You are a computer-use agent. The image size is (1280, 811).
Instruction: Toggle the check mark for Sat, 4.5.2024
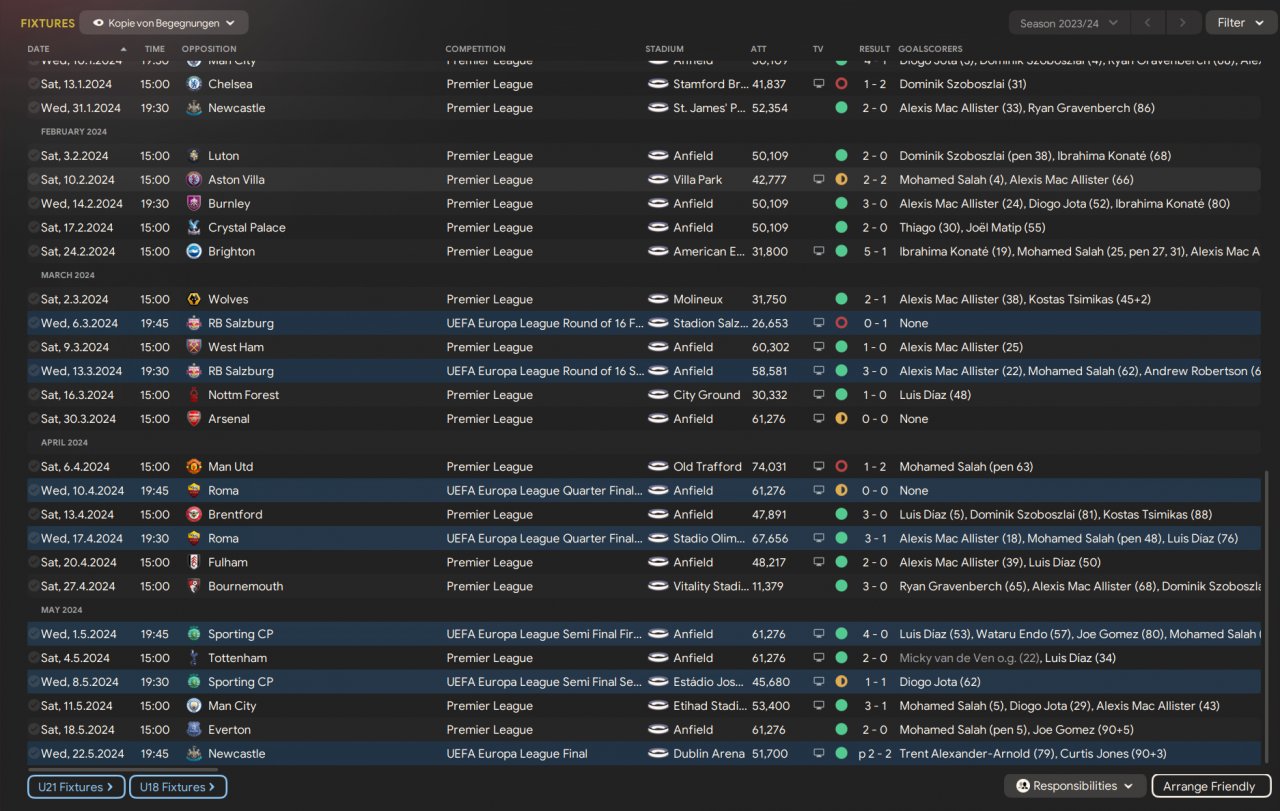tap(34, 658)
